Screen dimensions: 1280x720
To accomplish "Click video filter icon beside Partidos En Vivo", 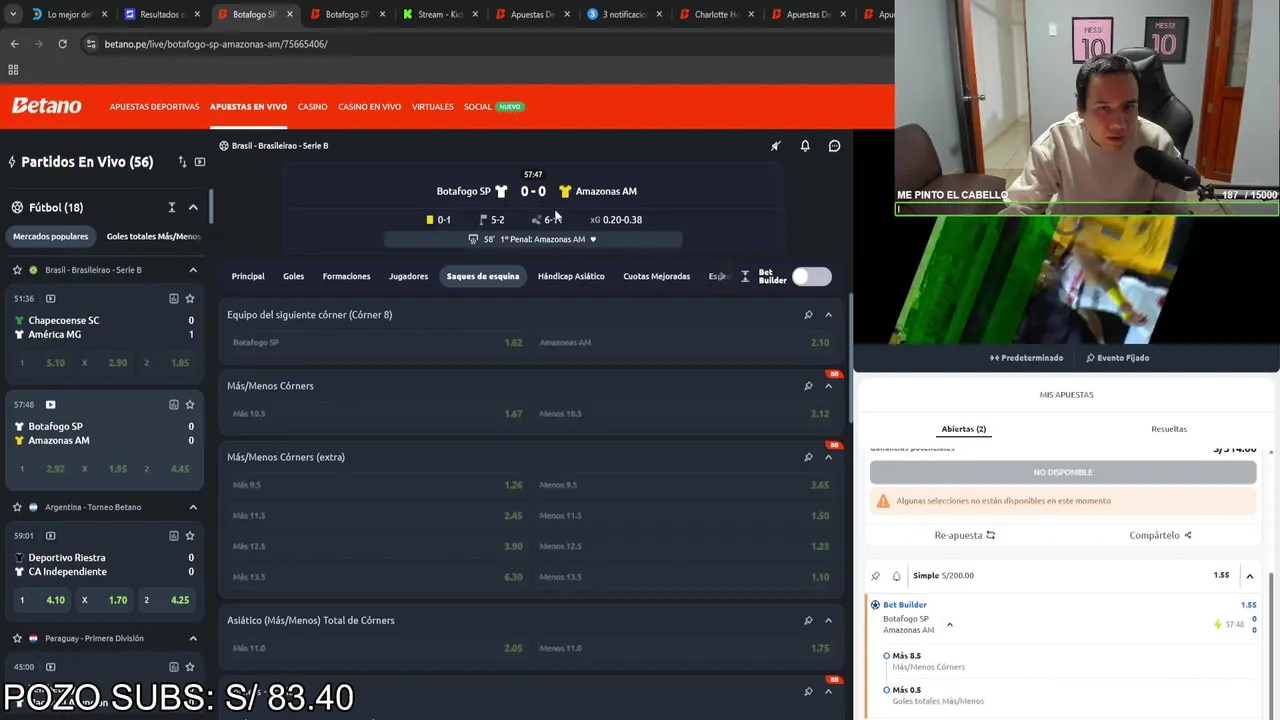I will 200,162.
